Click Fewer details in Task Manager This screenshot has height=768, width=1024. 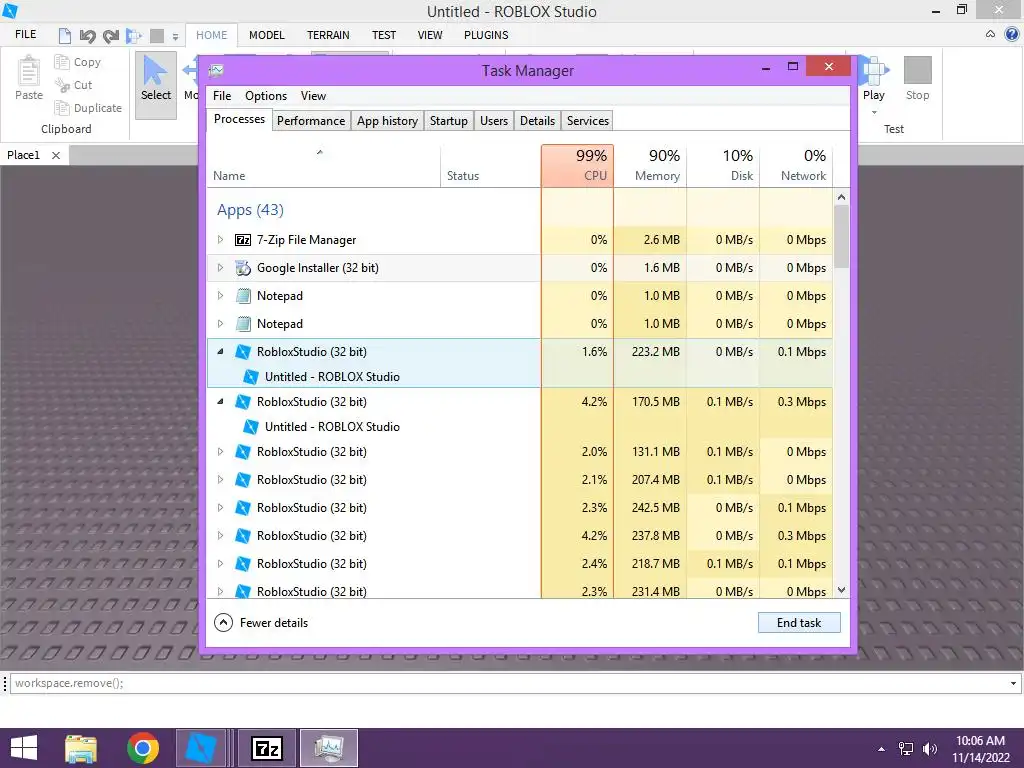pos(261,623)
